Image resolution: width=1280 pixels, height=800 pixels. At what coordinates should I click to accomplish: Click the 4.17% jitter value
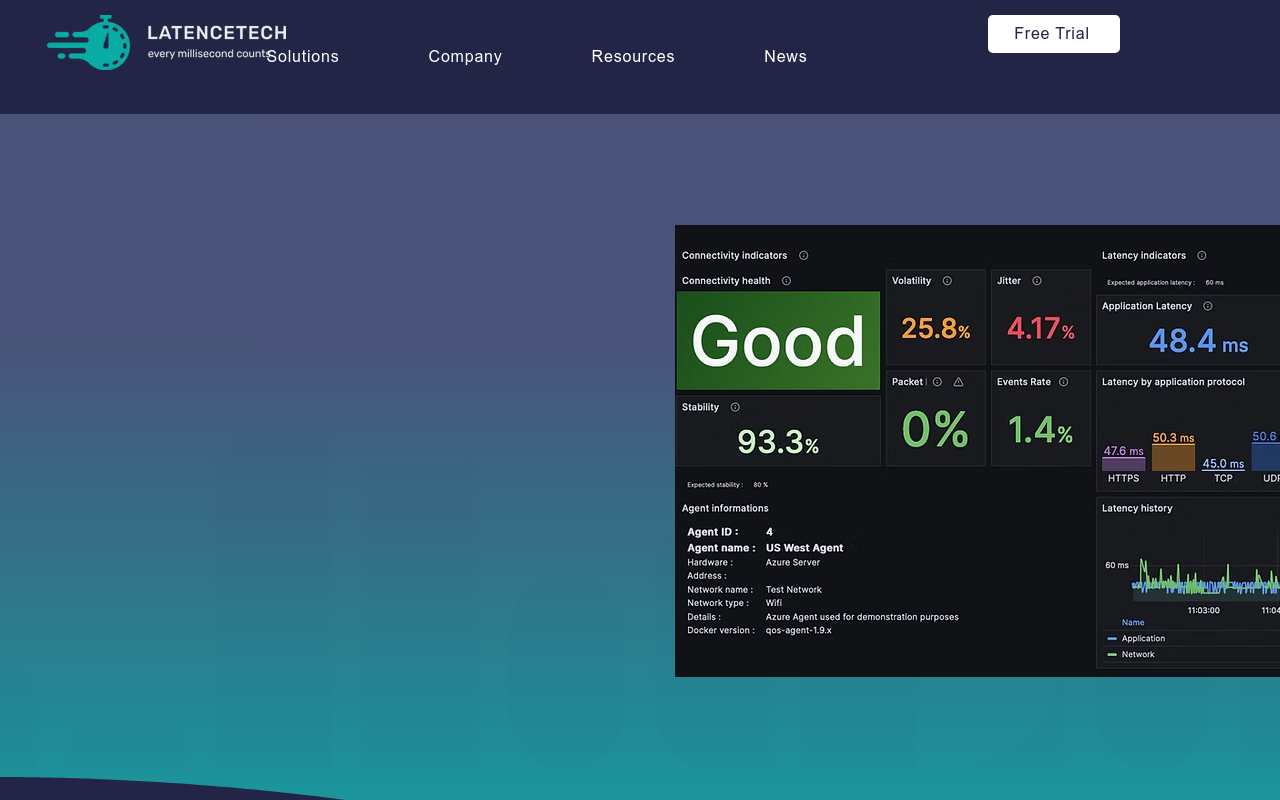(x=1041, y=328)
